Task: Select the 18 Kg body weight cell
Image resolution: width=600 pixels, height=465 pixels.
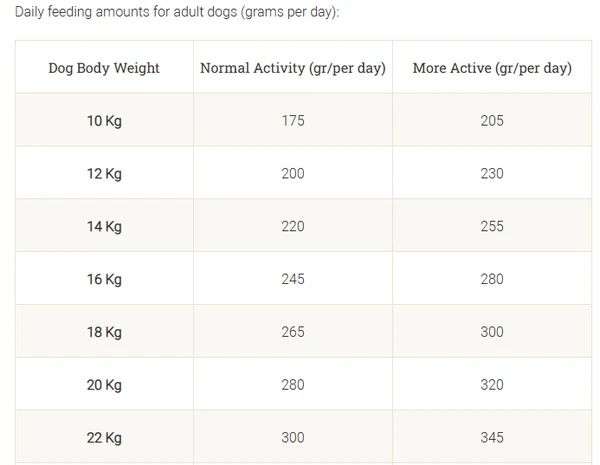Action: 104,332
